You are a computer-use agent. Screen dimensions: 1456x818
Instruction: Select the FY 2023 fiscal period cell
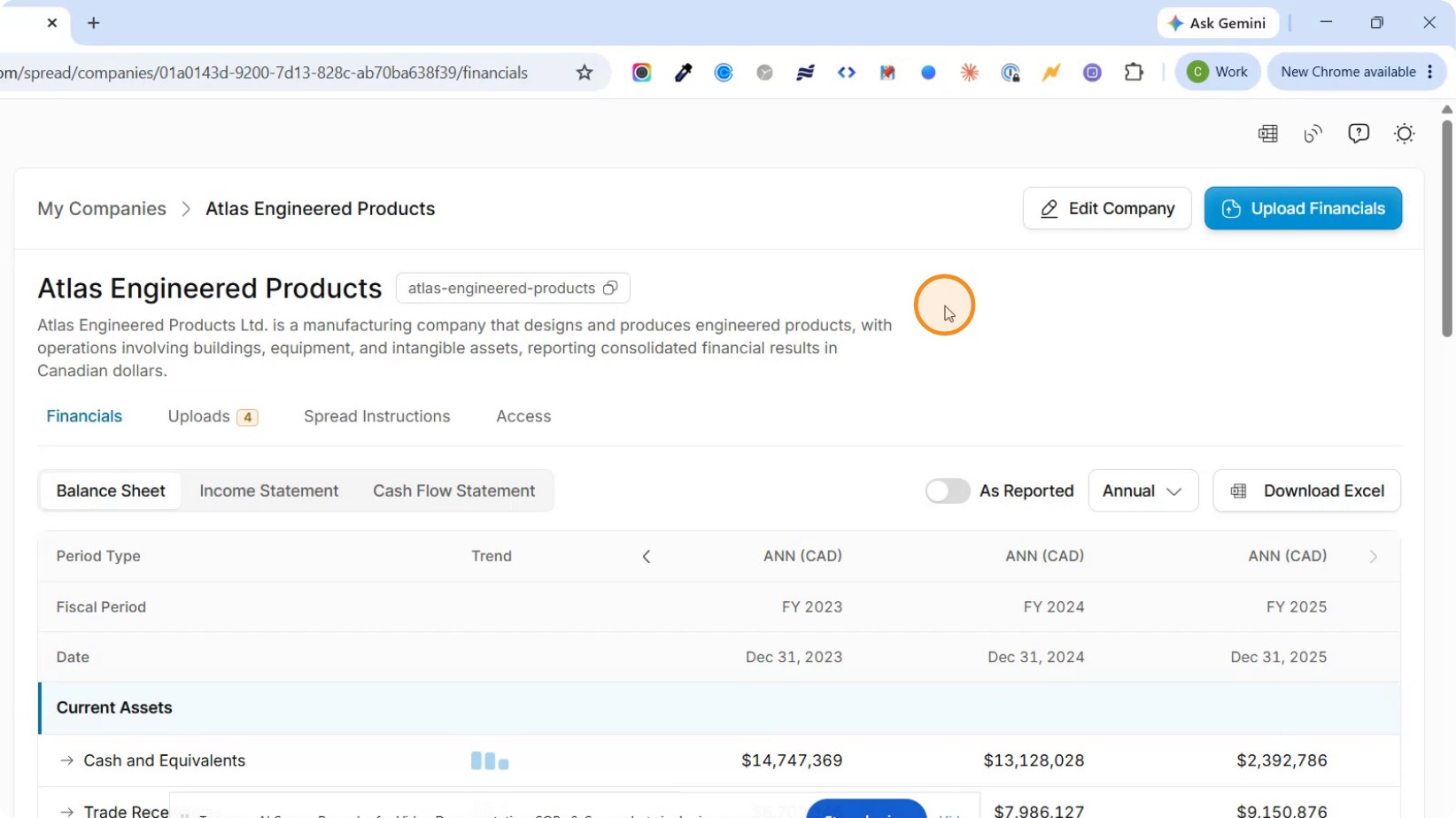(812, 607)
